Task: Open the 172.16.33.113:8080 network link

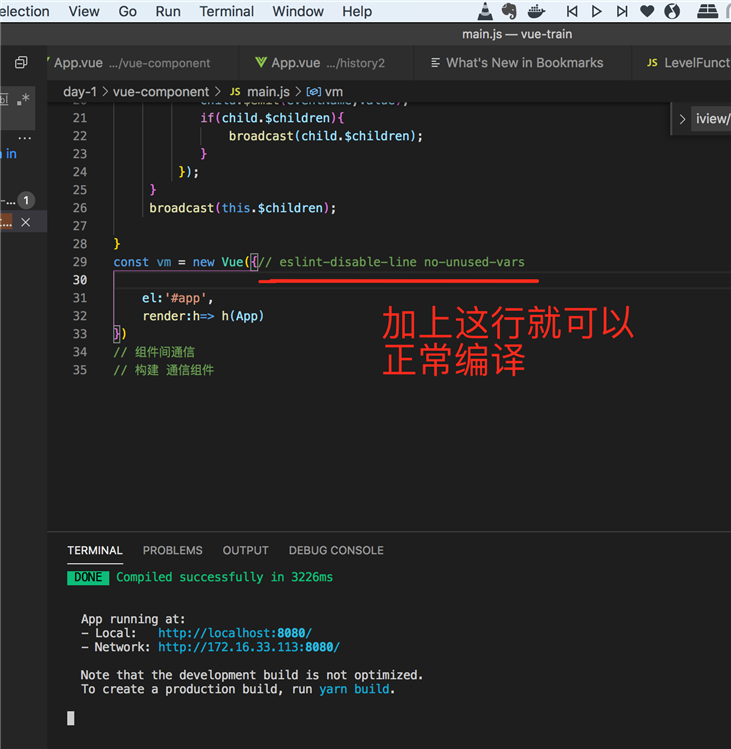Action: pyautogui.click(x=249, y=647)
